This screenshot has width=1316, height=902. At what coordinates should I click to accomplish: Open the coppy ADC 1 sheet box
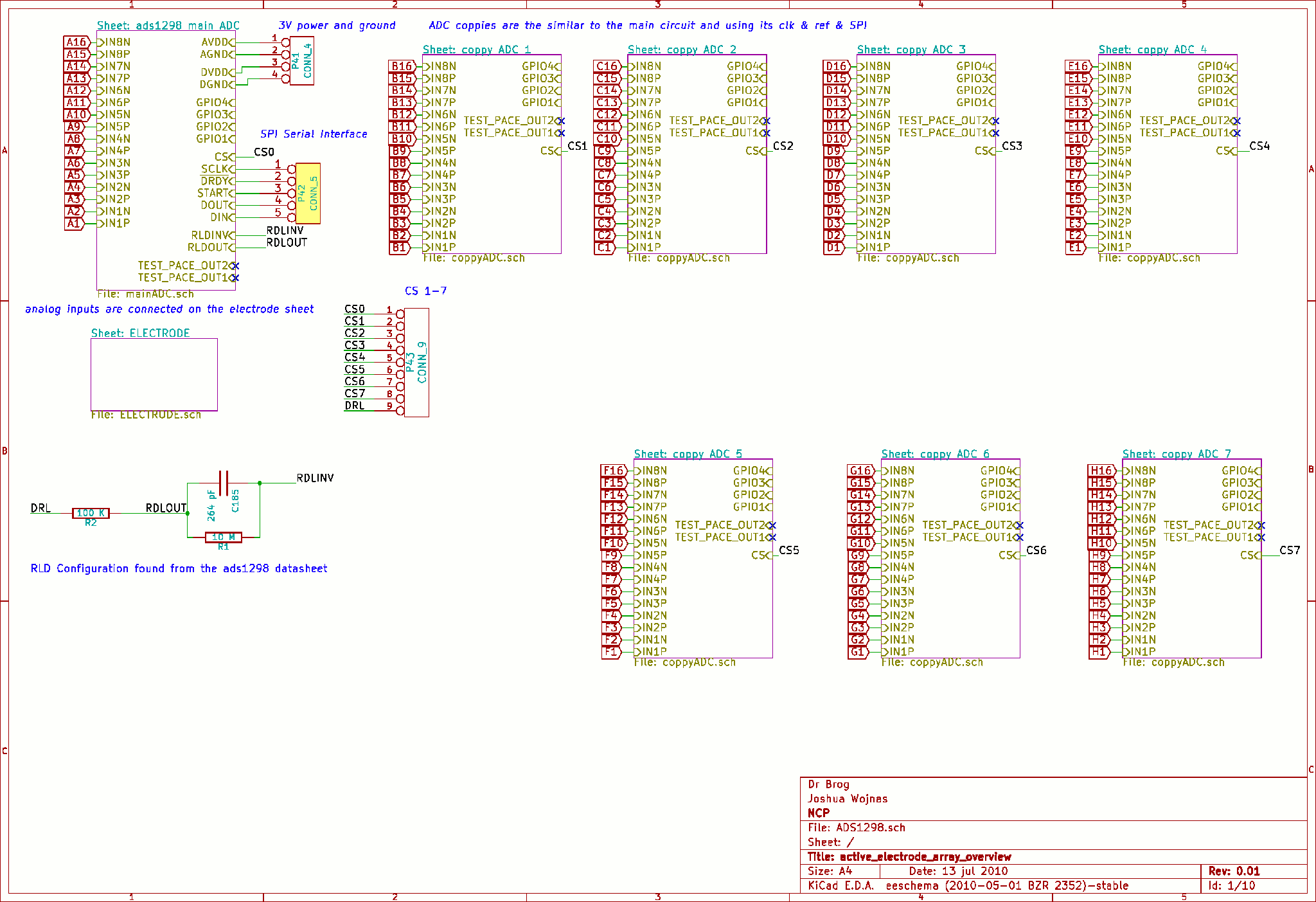pos(492,193)
